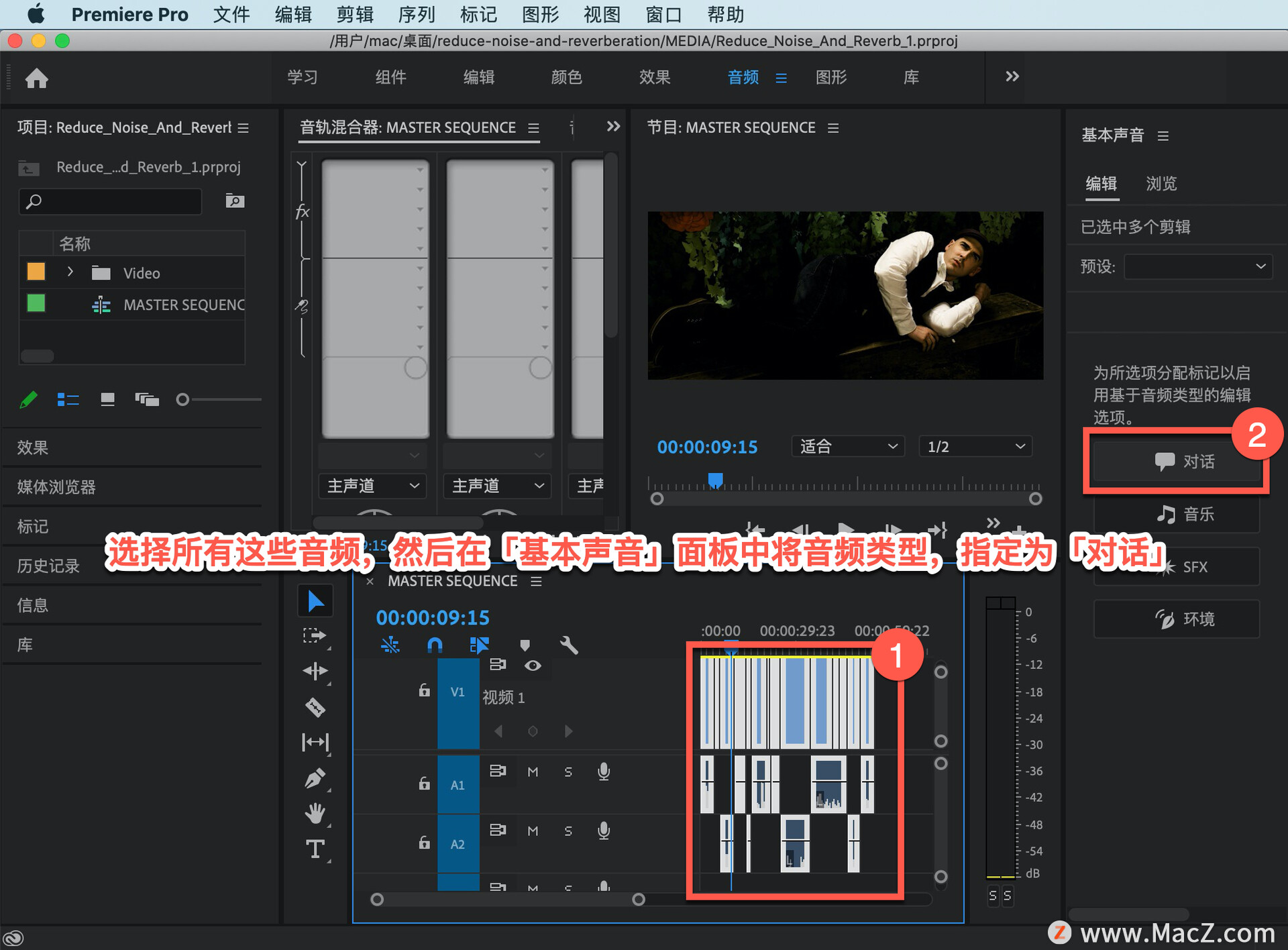Switch to 颜色 workspace tab
This screenshot has width=1288, height=950.
(566, 77)
